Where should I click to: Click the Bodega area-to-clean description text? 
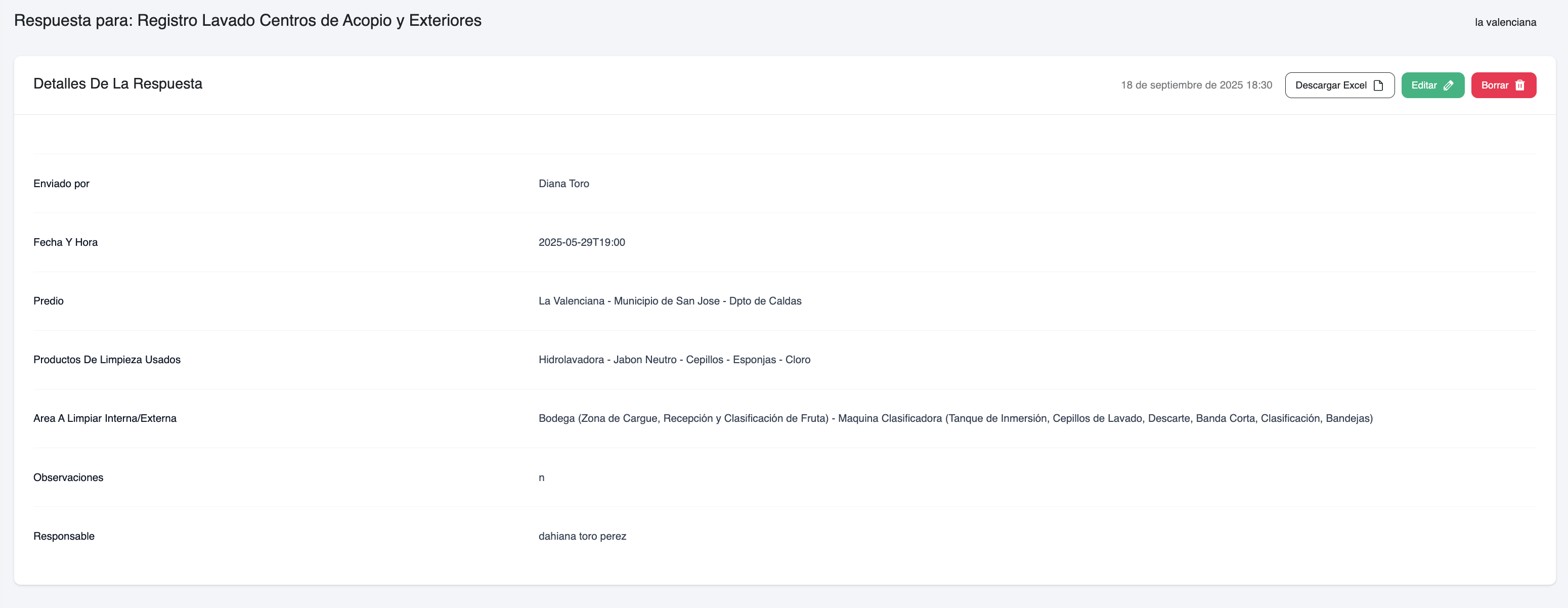pyautogui.click(x=955, y=419)
